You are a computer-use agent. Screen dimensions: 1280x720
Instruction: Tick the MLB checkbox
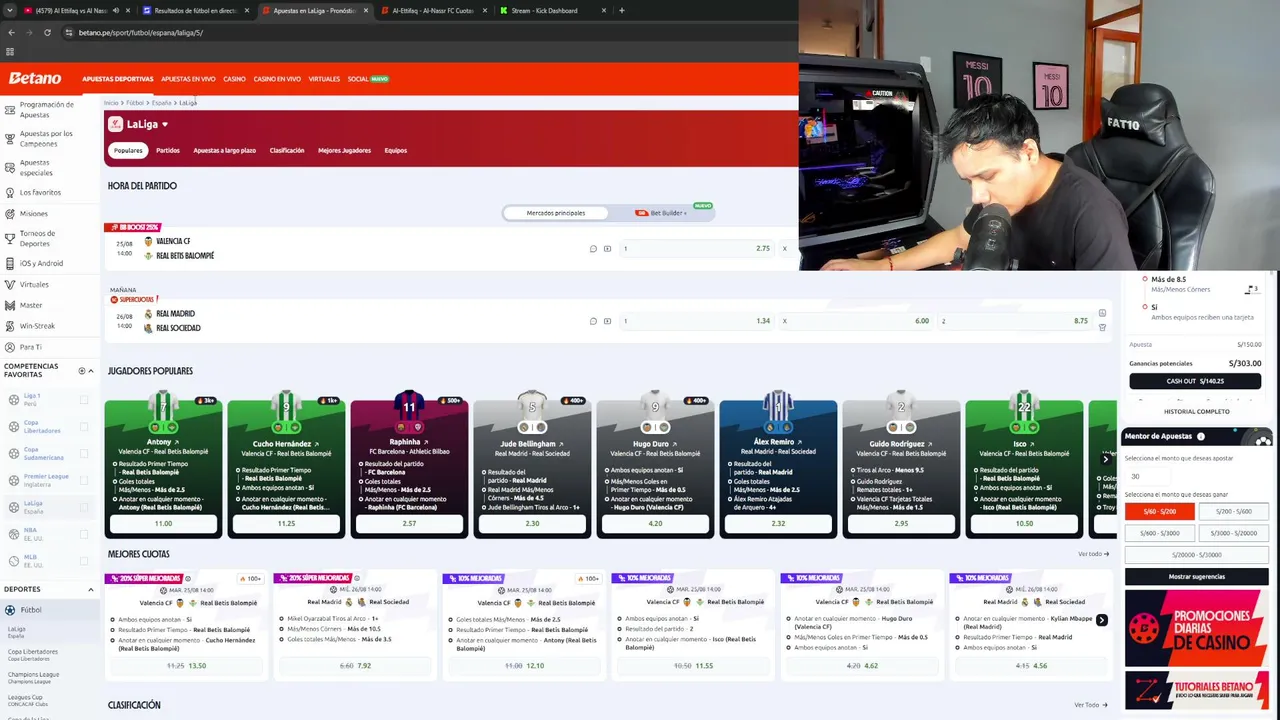[84, 561]
